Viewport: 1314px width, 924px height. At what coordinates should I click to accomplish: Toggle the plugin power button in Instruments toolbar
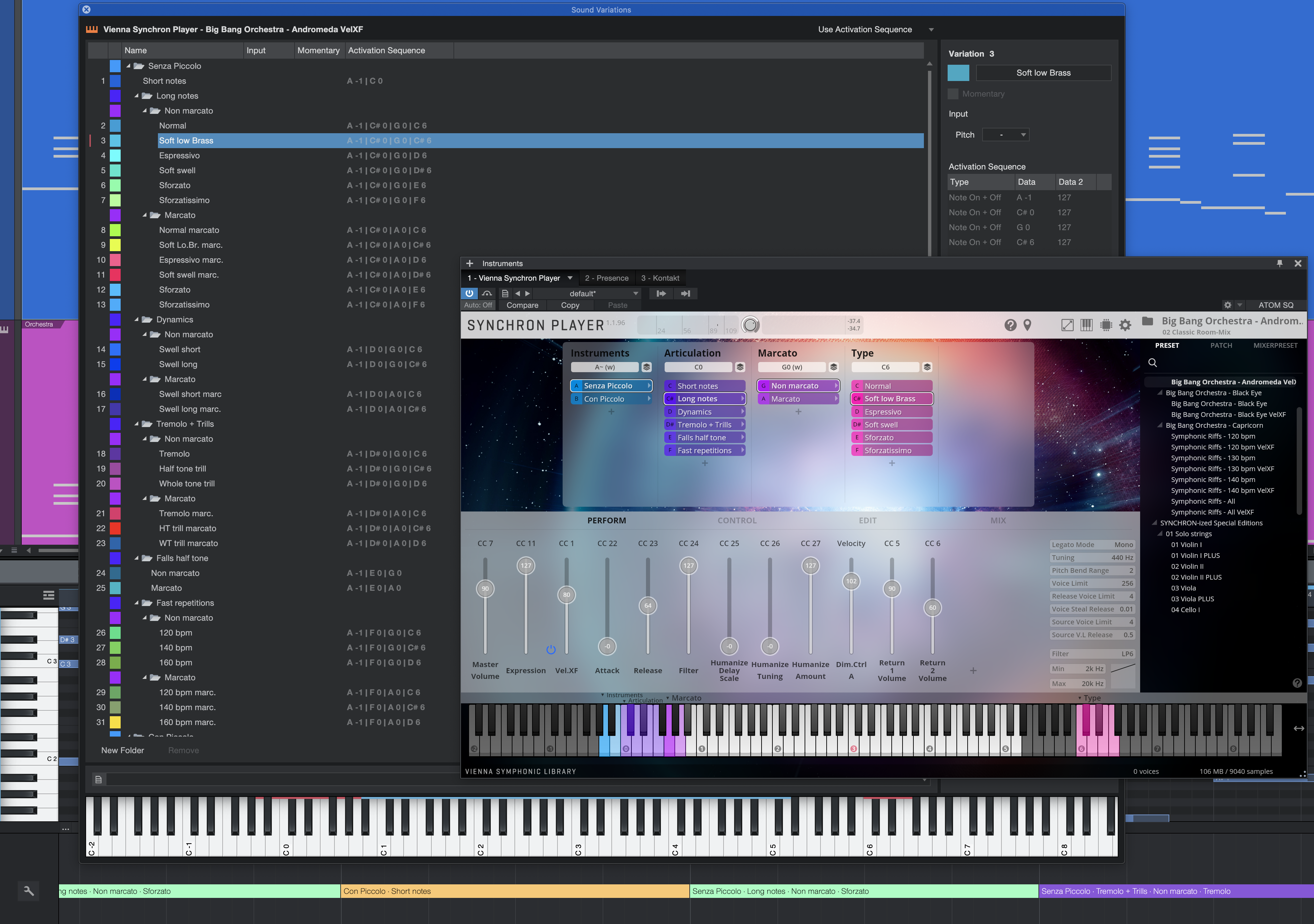469,293
